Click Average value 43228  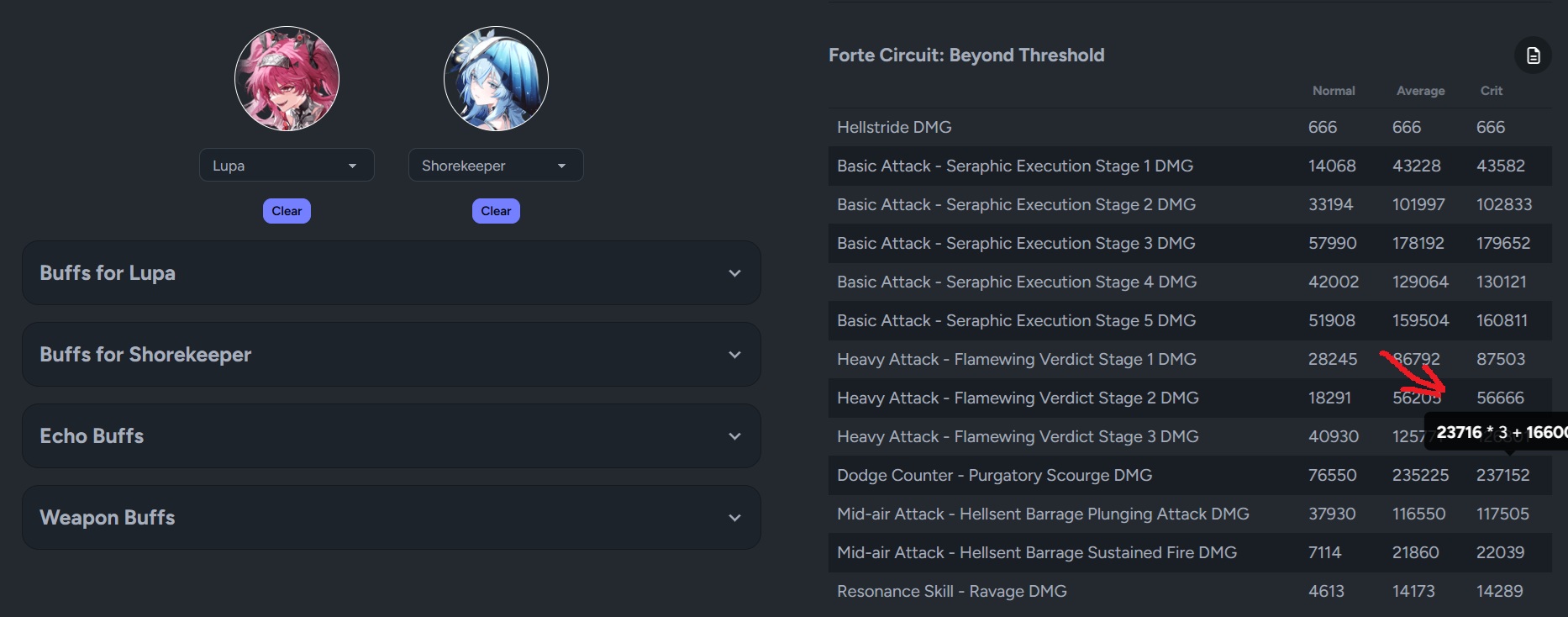click(1417, 166)
